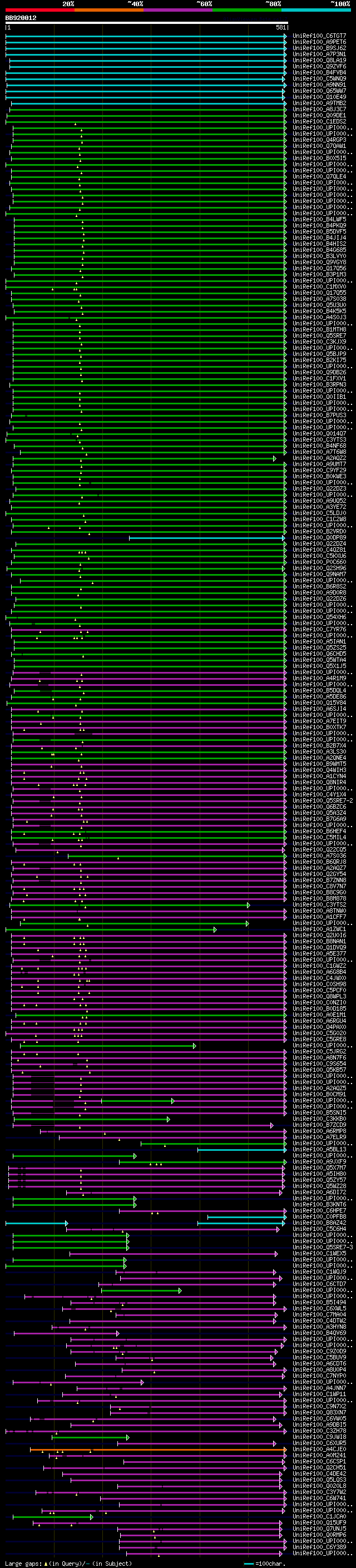Choose the UniRef100_Q15V84 hit label

click(x=319, y=703)
